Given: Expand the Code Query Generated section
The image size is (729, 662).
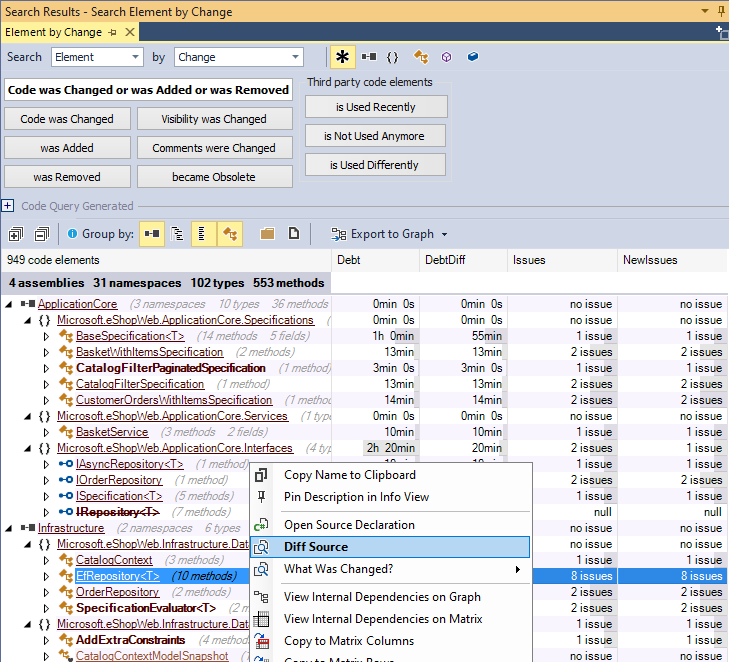Looking at the screenshot, I should (7, 205).
